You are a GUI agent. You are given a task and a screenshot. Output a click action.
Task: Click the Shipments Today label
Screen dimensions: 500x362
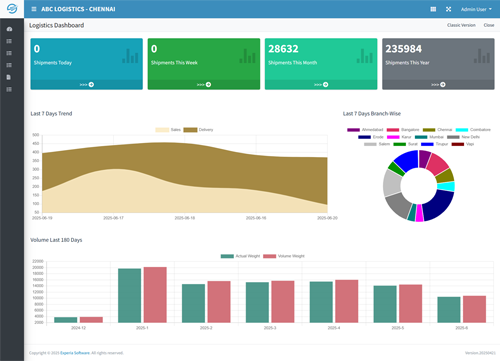click(x=53, y=63)
